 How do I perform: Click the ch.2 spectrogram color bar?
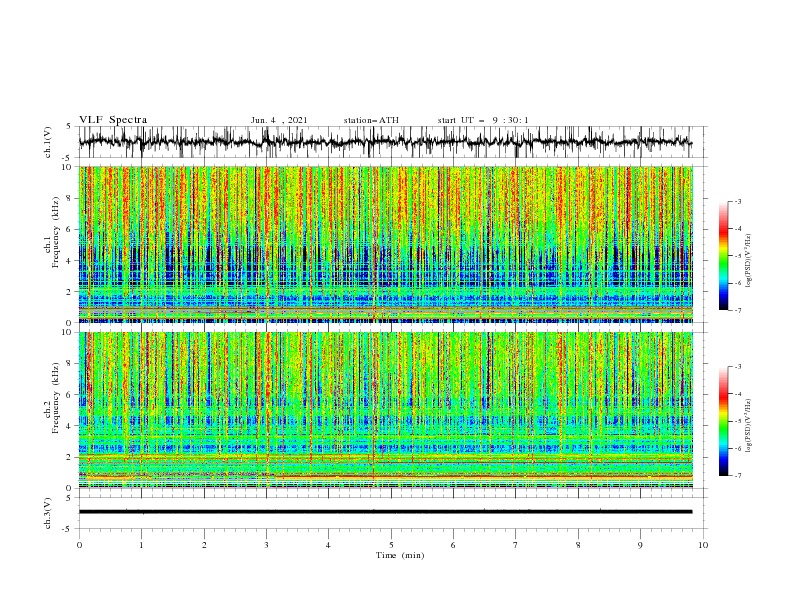tap(723, 421)
